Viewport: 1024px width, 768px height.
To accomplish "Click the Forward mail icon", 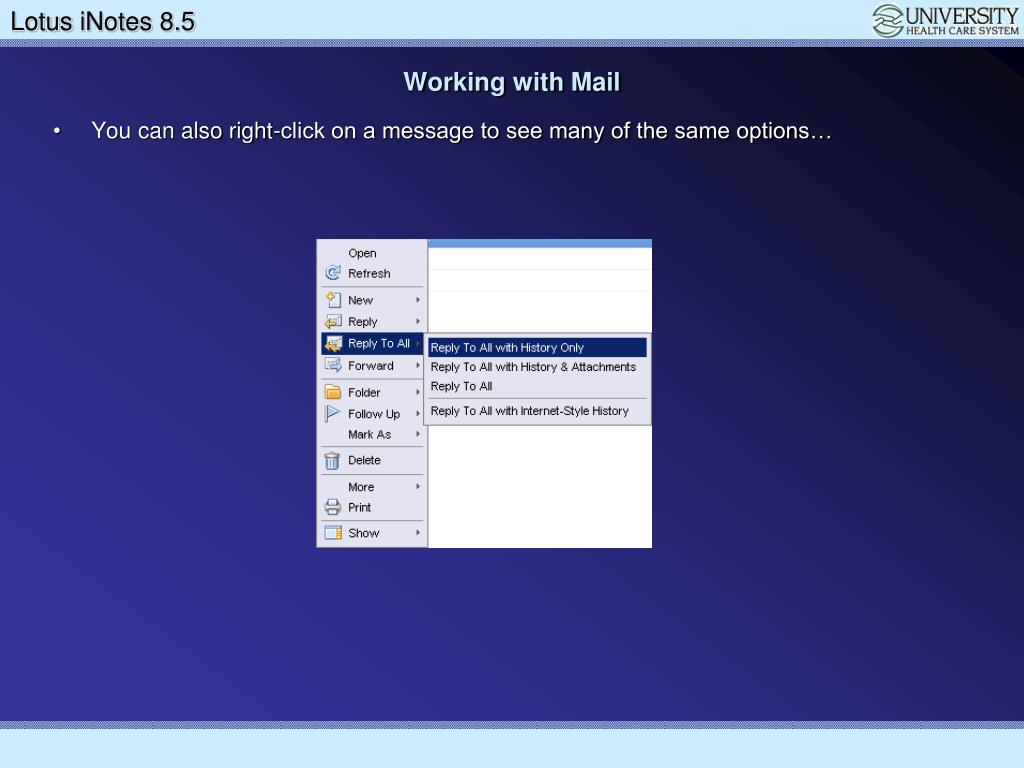I will tap(333, 365).
